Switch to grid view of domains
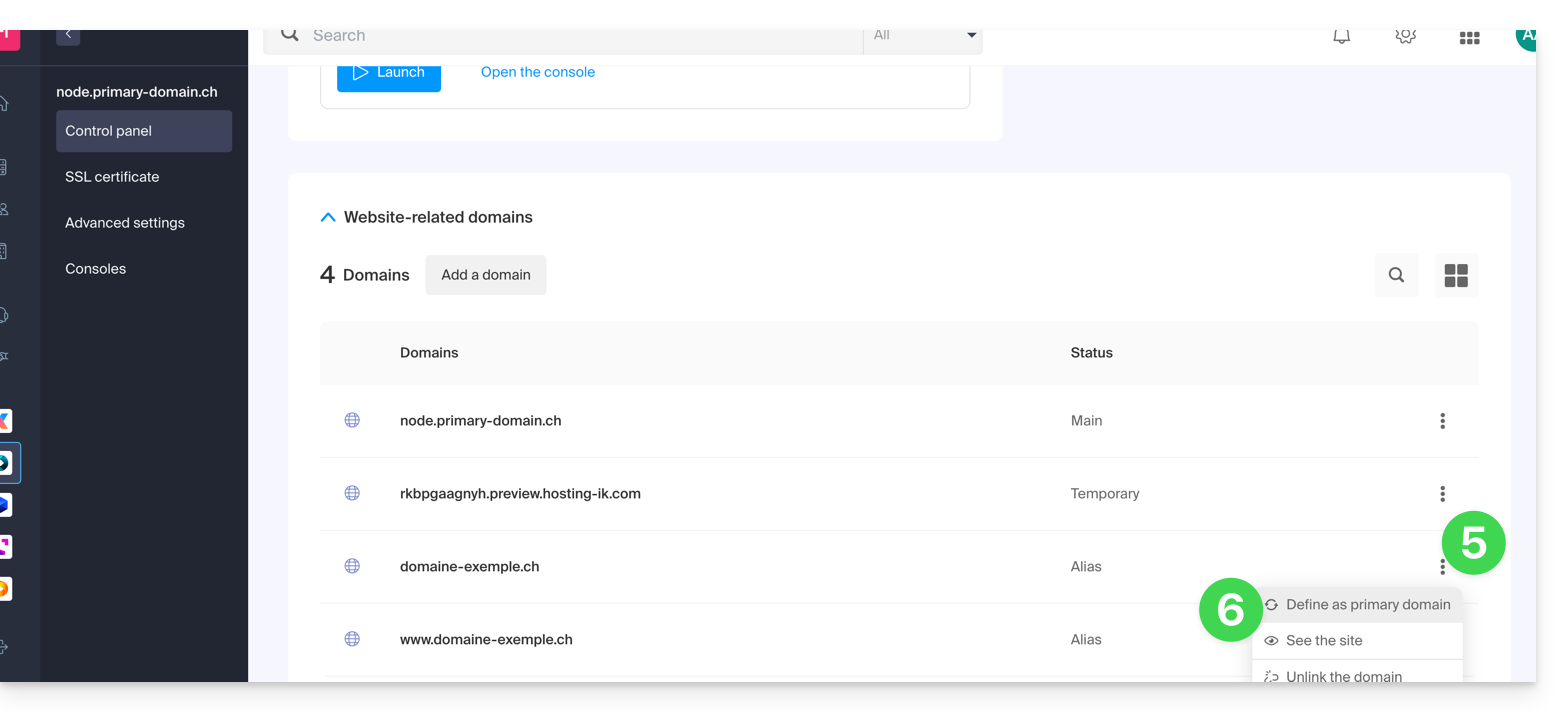Screen dimensions: 1566x712 click(1456, 275)
